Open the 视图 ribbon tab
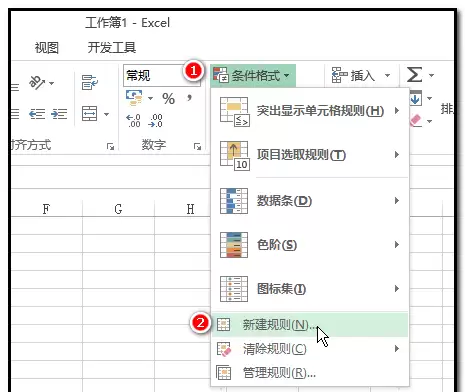465x392 pixels. pos(47,48)
